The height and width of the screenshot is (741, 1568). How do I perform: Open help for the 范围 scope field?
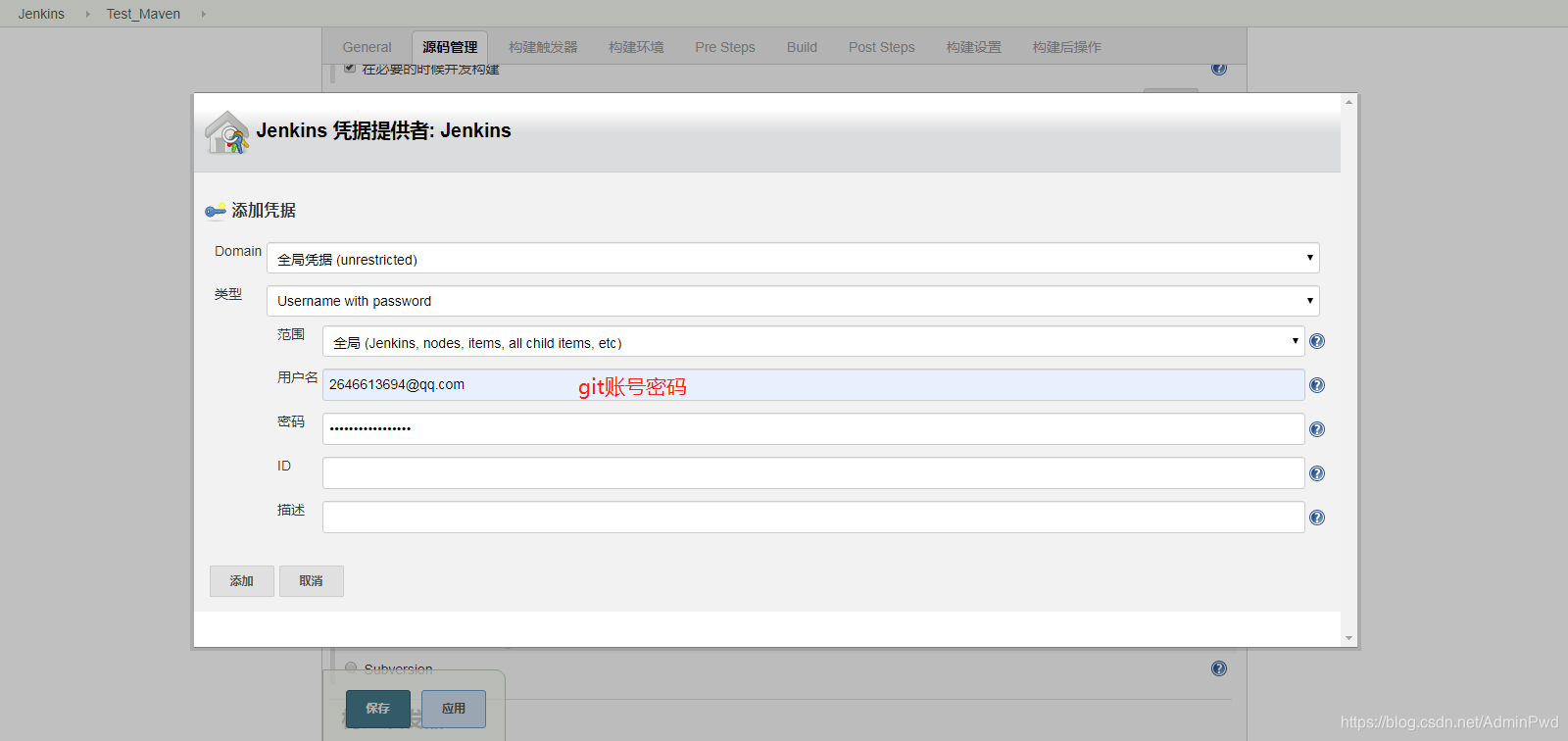click(x=1317, y=341)
